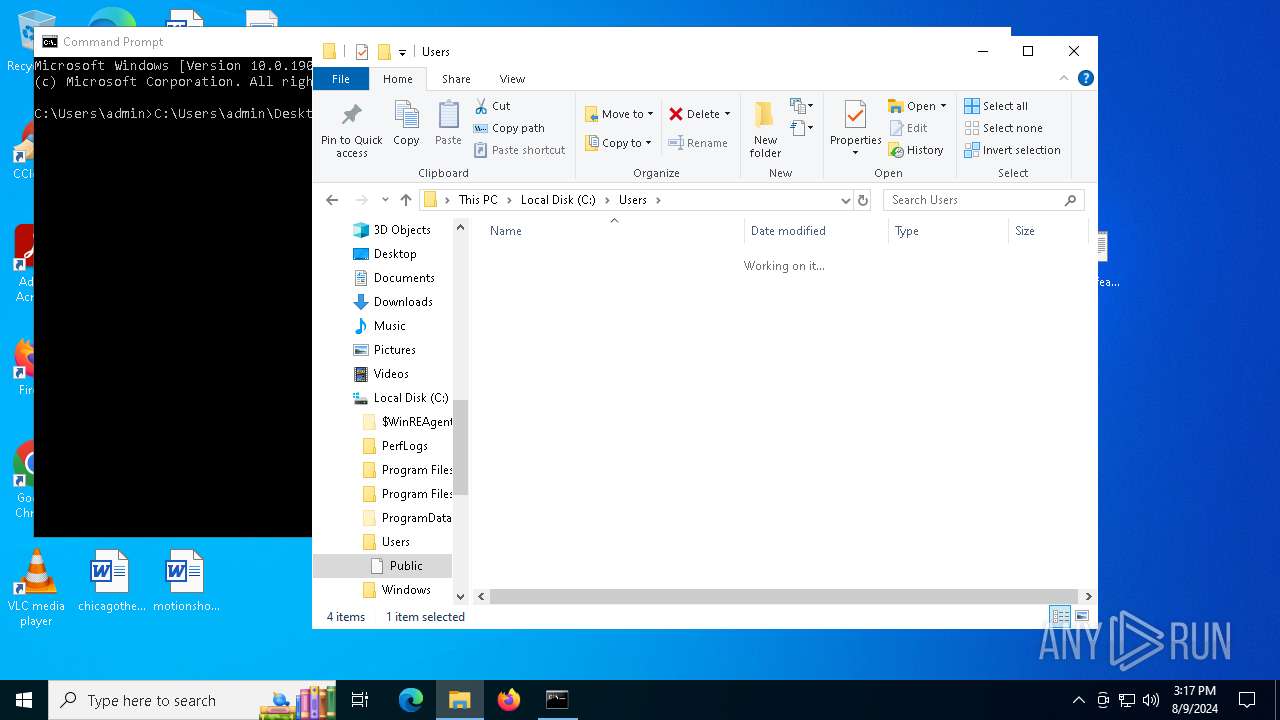This screenshot has height=720, width=1280.
Task: Click the quick access Properties checkmark icon
Action: tap(362, 52)
